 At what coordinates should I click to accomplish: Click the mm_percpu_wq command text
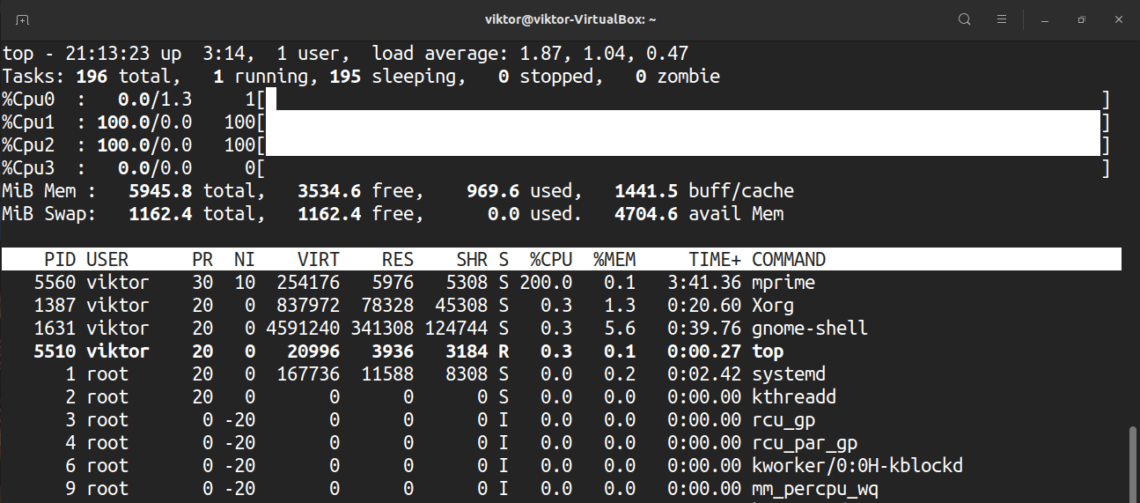pos(815,488)
